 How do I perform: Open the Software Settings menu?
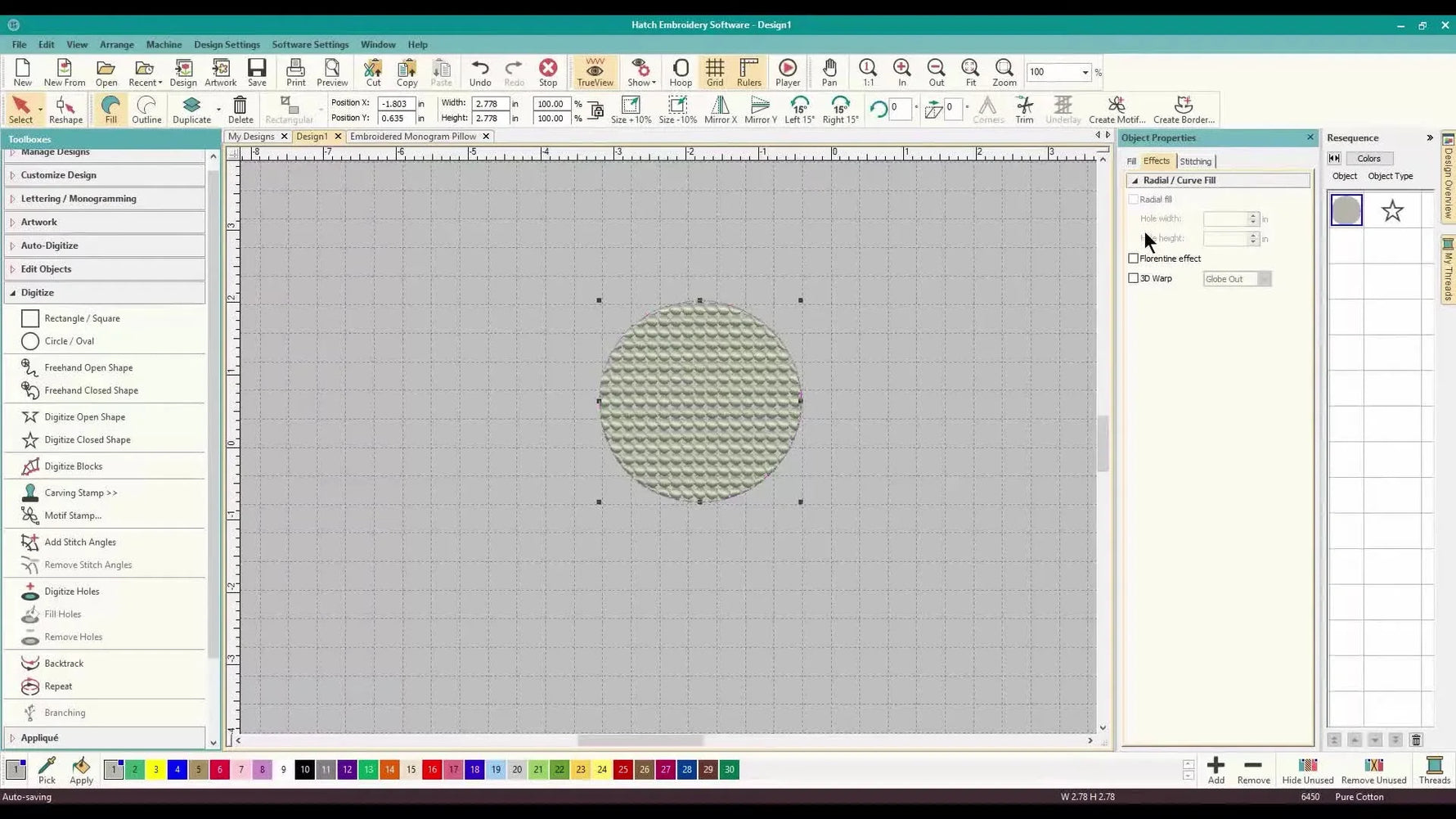click(x=310, y=45)
